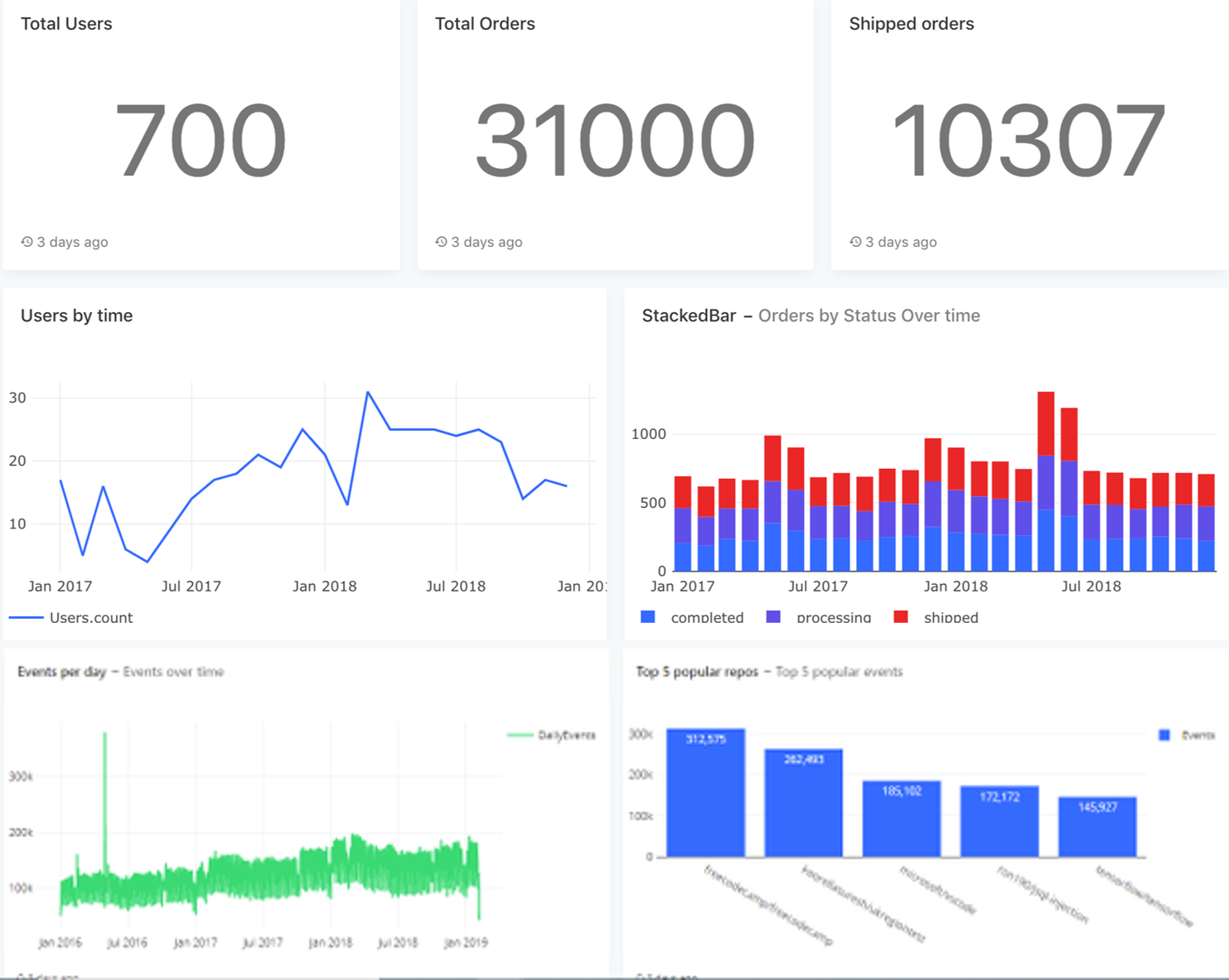Click the red shipped legend square

[901, 617]
